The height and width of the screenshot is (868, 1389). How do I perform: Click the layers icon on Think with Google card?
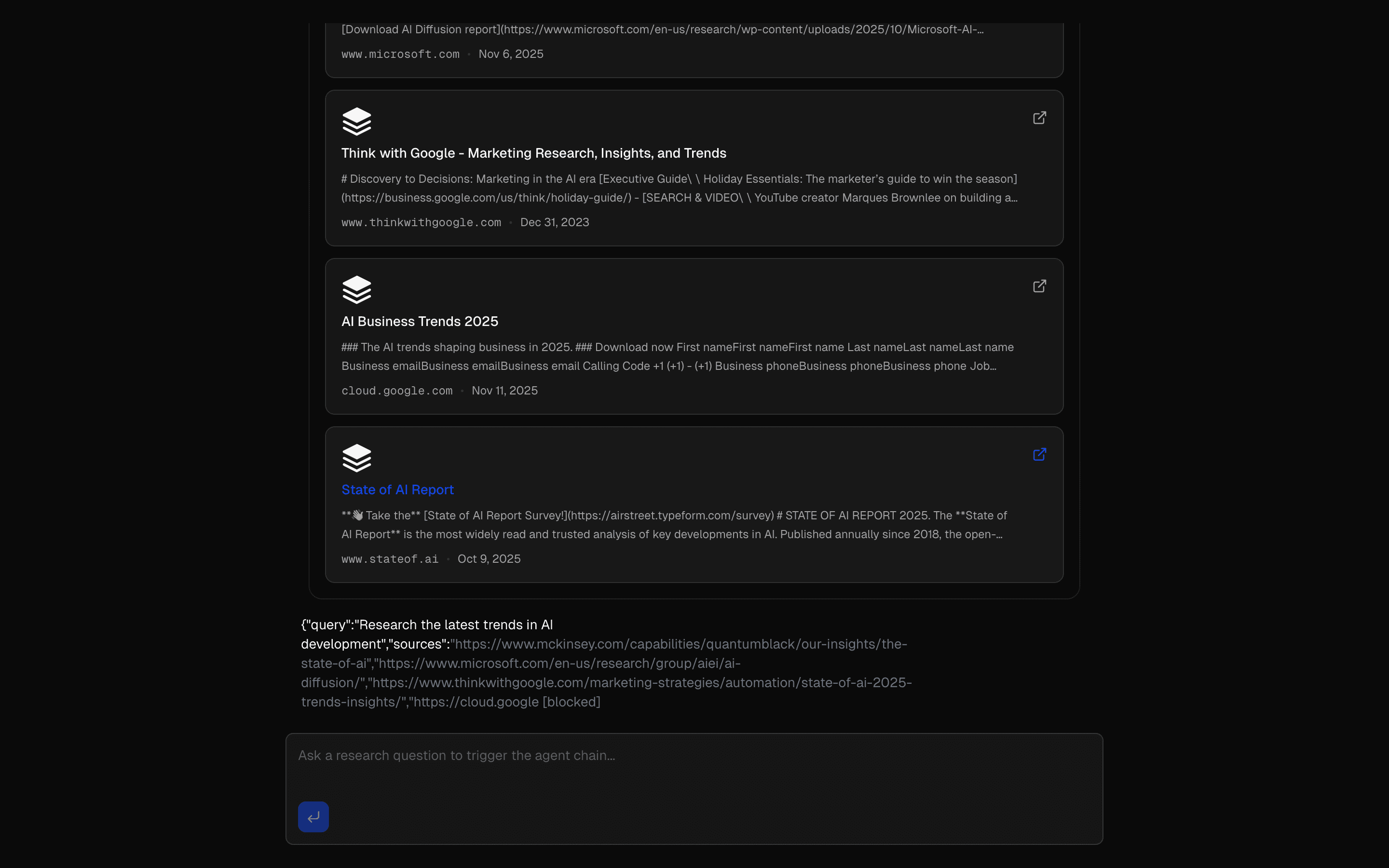pyautogui.click(x=357, y=121)
